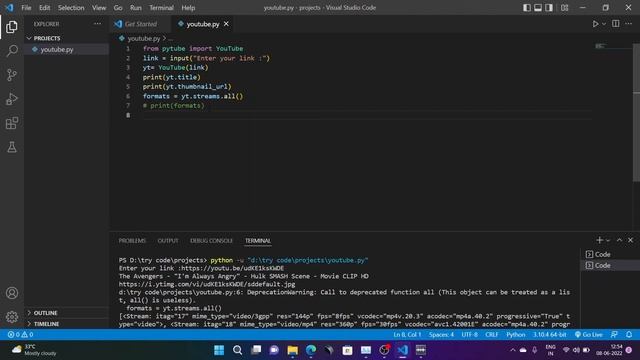Select the youtube.py editor tab

click(x=202, y=24)
